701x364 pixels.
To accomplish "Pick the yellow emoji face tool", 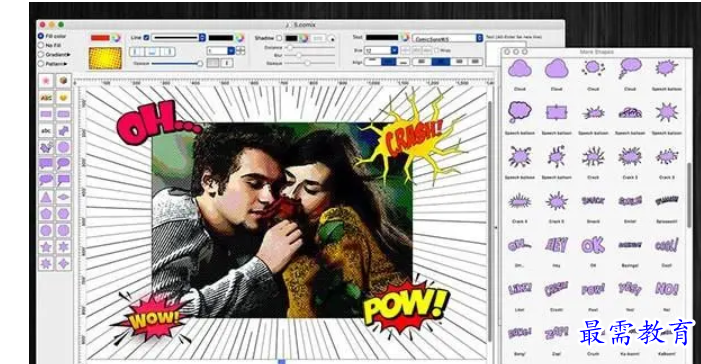I will (63, 97).
